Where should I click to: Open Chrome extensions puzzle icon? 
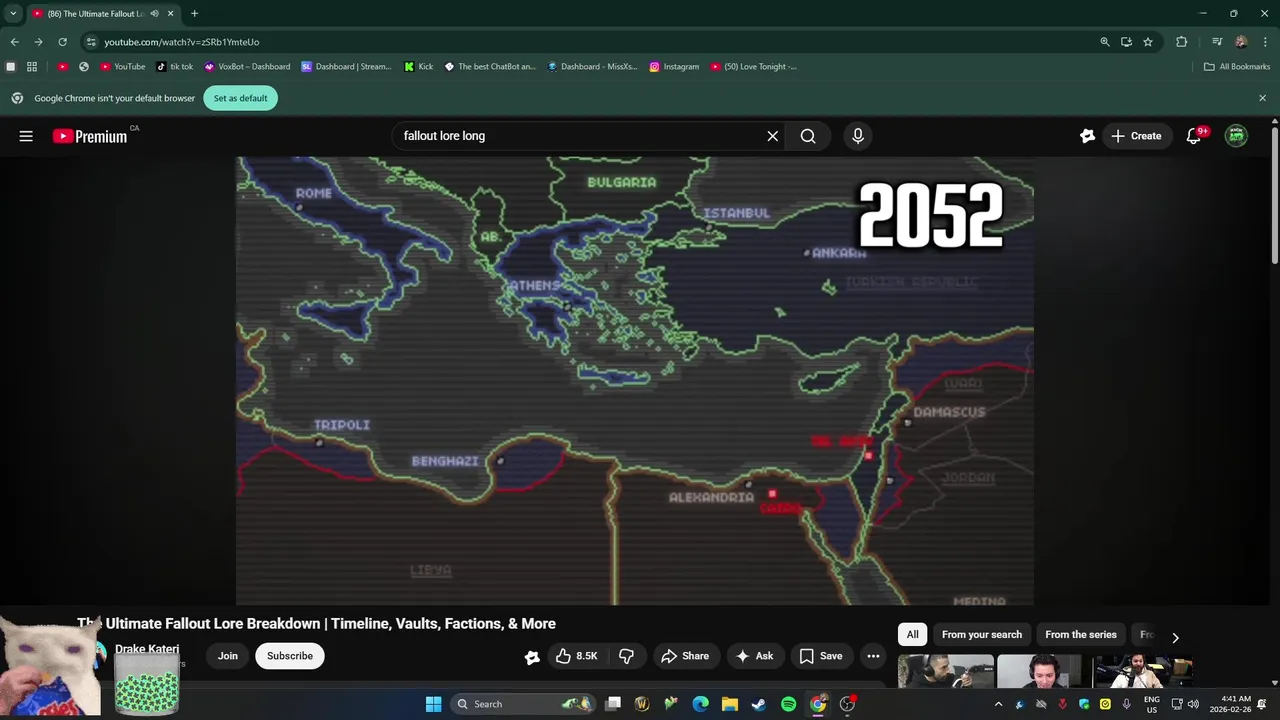(1181, 42)
